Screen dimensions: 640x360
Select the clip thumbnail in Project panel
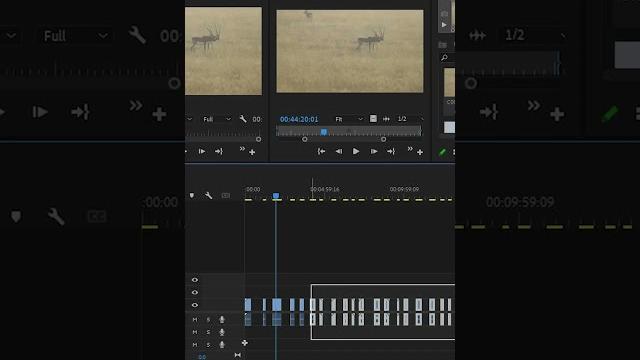pyautogui.click(x=449, y=82)
